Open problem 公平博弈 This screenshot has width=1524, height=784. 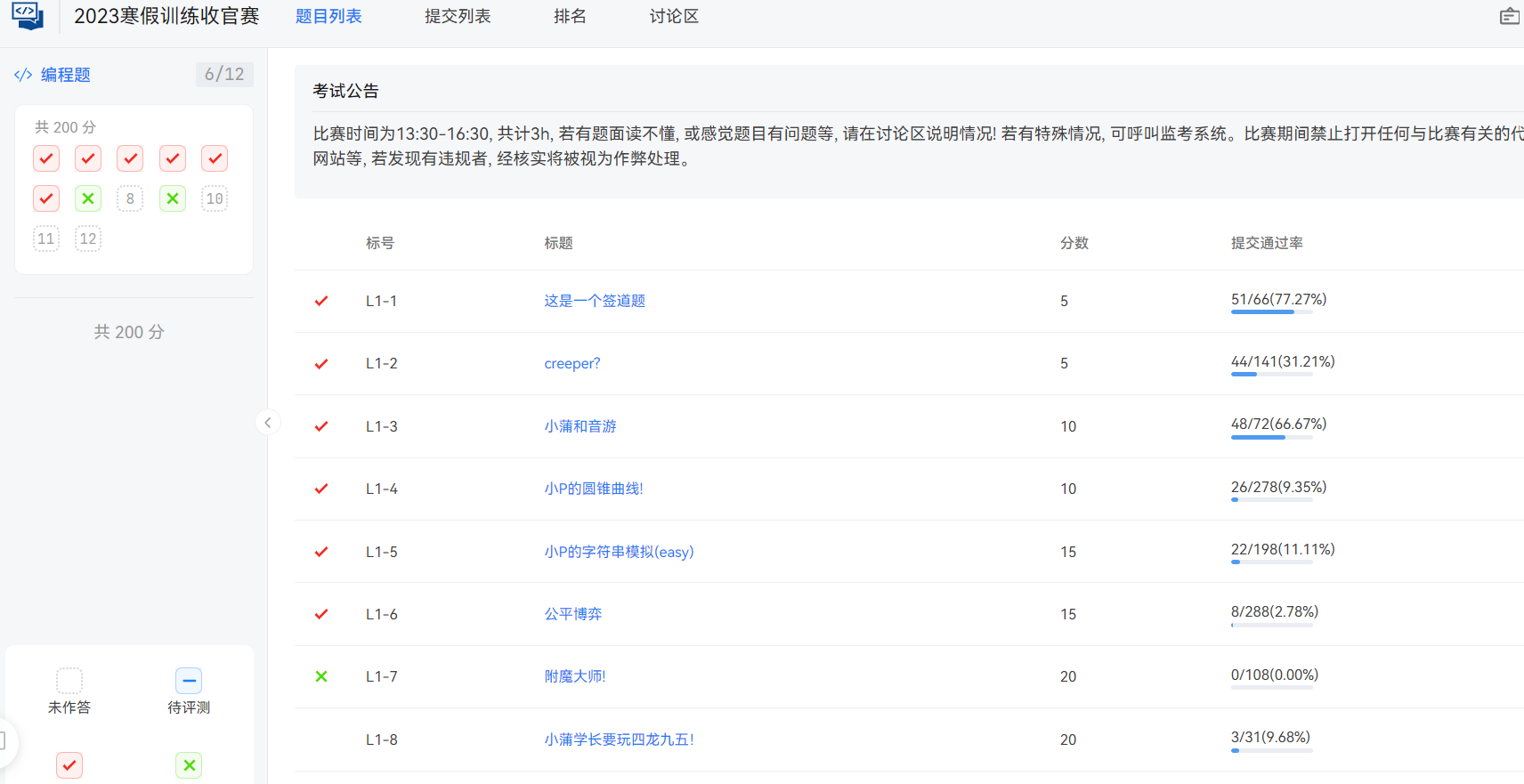click(x=573, y=614)
